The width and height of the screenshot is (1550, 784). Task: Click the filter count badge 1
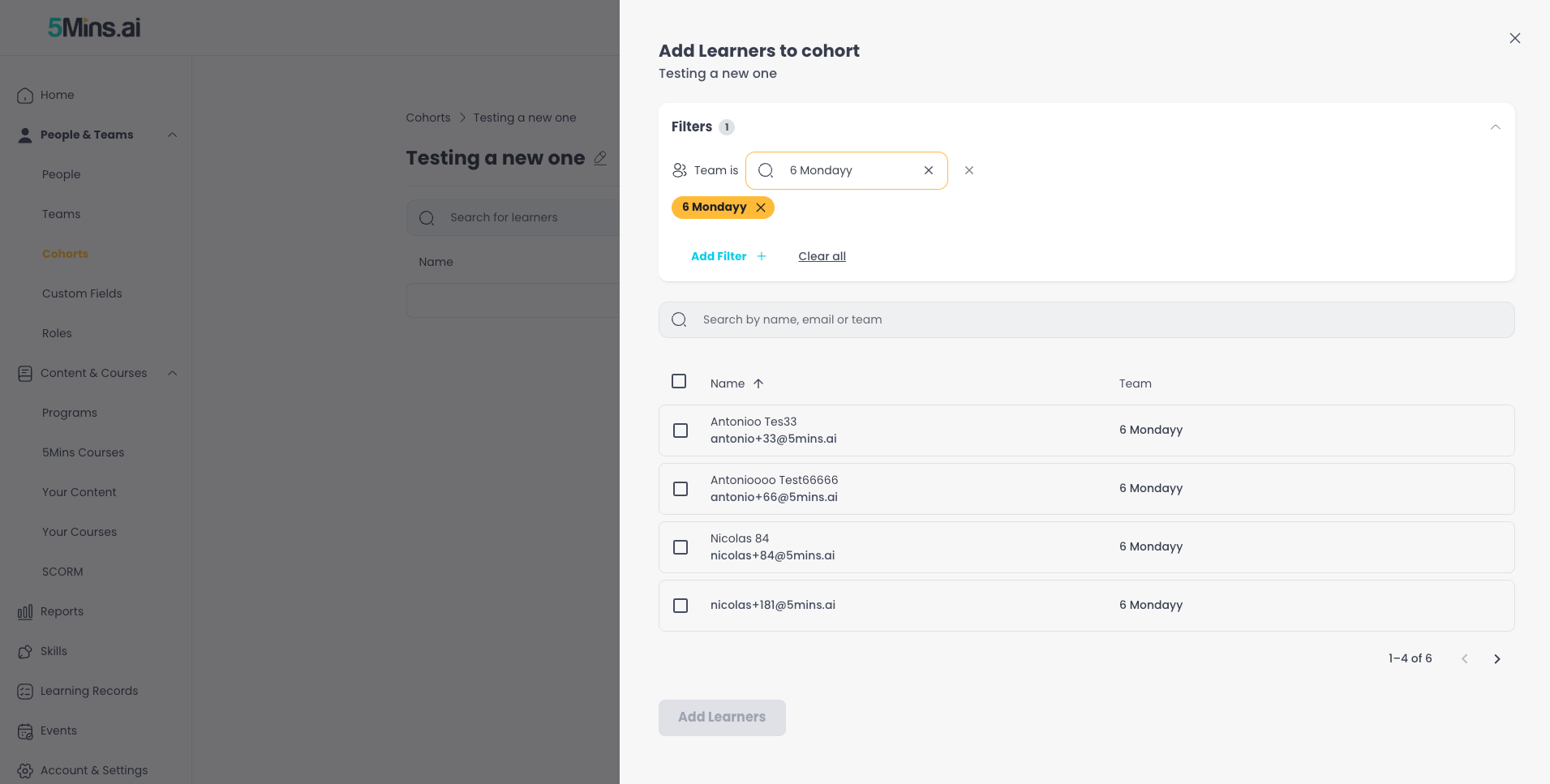point(727,127)
